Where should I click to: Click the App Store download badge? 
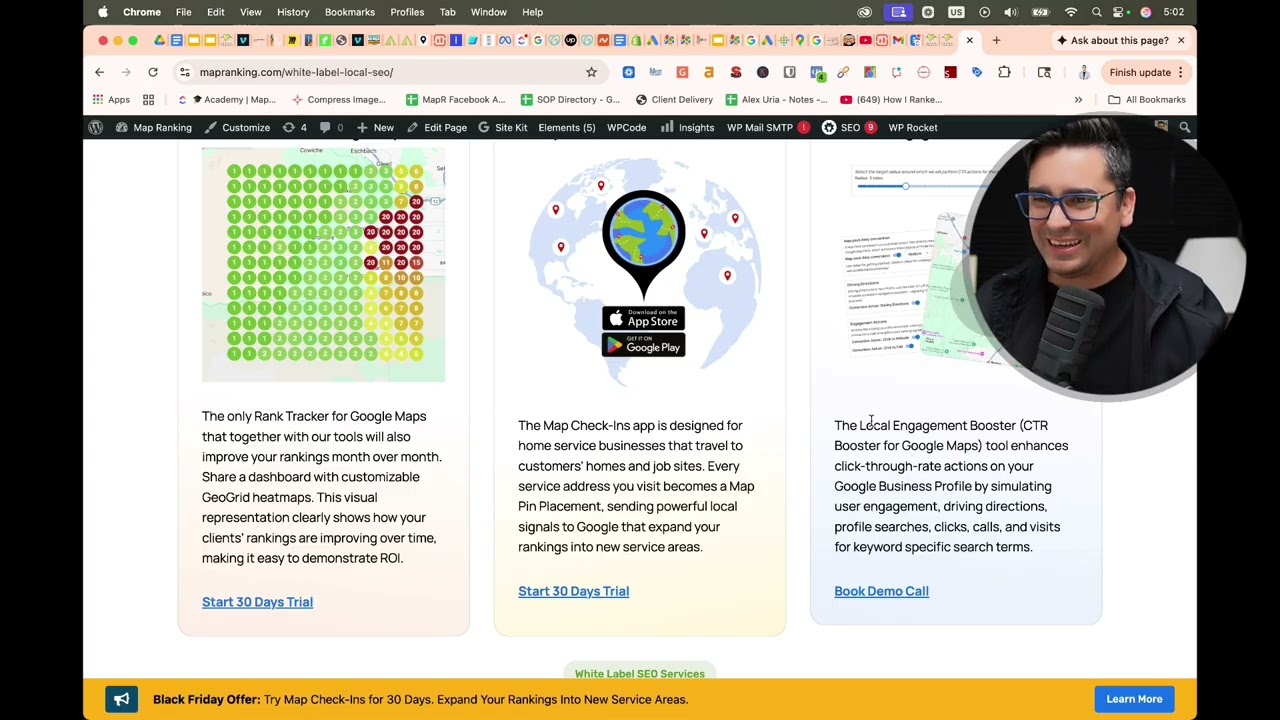tap(643, 319)
